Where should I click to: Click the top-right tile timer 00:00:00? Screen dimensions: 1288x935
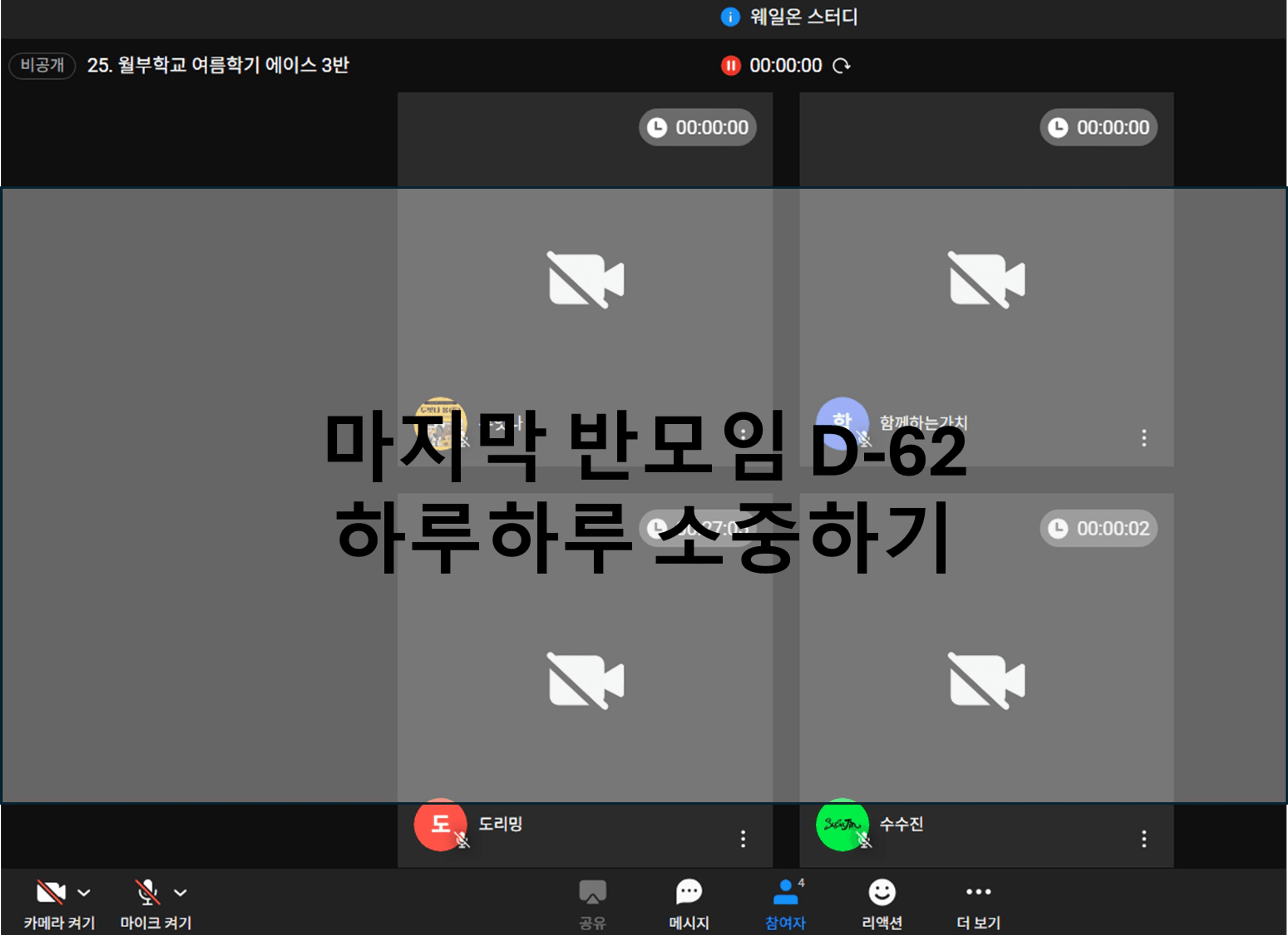pyautogui.click(x=1098, y=127)
